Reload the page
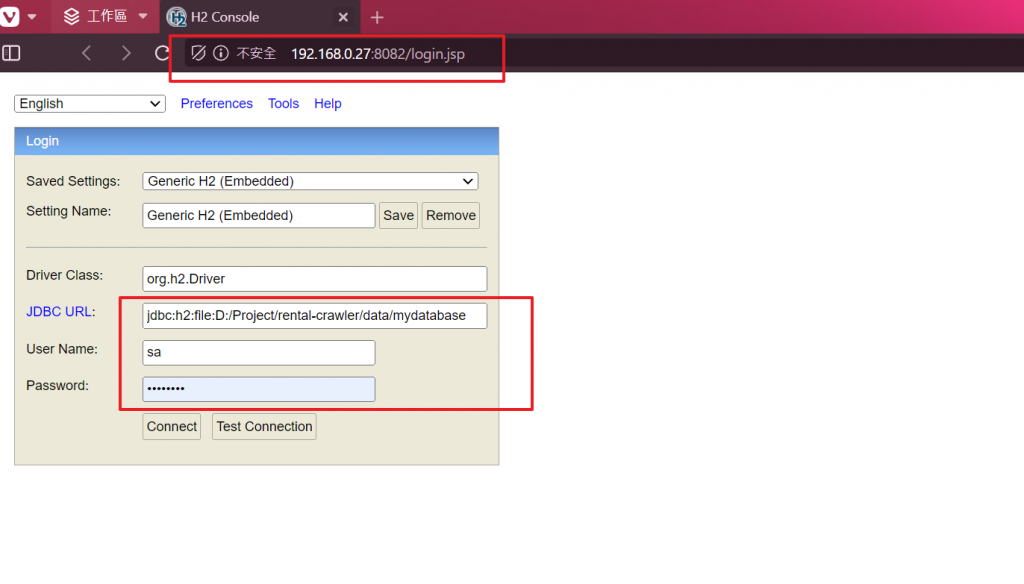 point(161,53)
